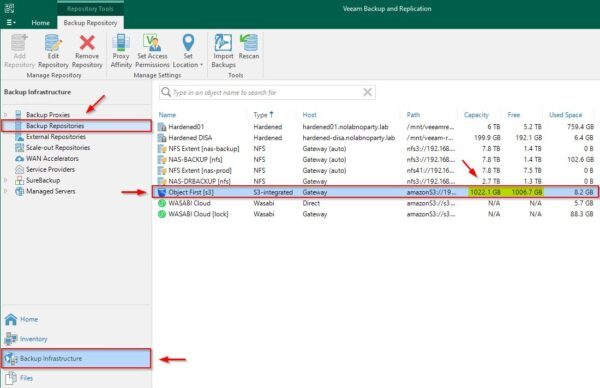Click the Add Repository ribbon icon
600x388 pixels.
click(x=19, y=43)
